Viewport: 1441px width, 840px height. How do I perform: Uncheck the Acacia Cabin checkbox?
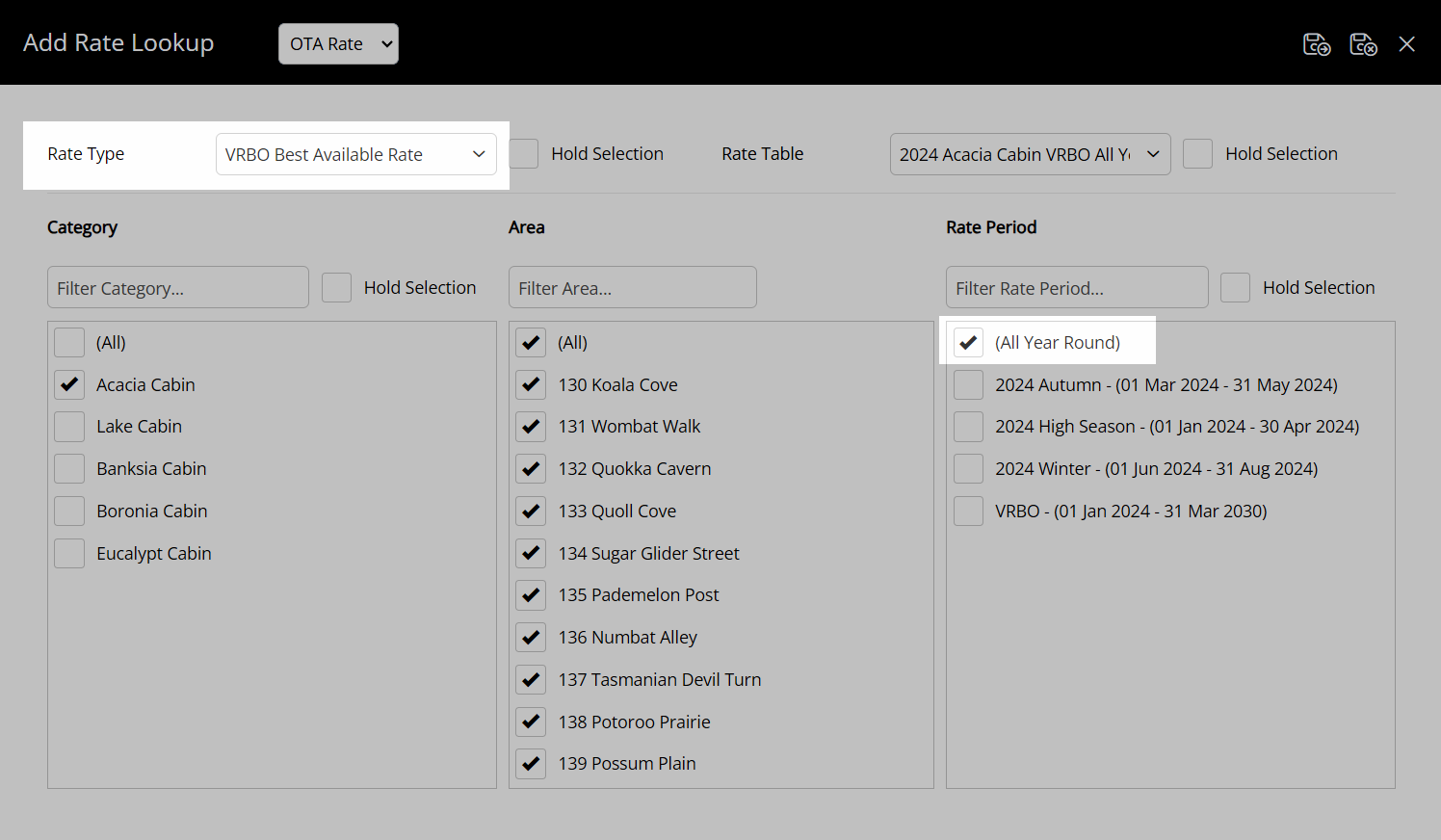69,384
